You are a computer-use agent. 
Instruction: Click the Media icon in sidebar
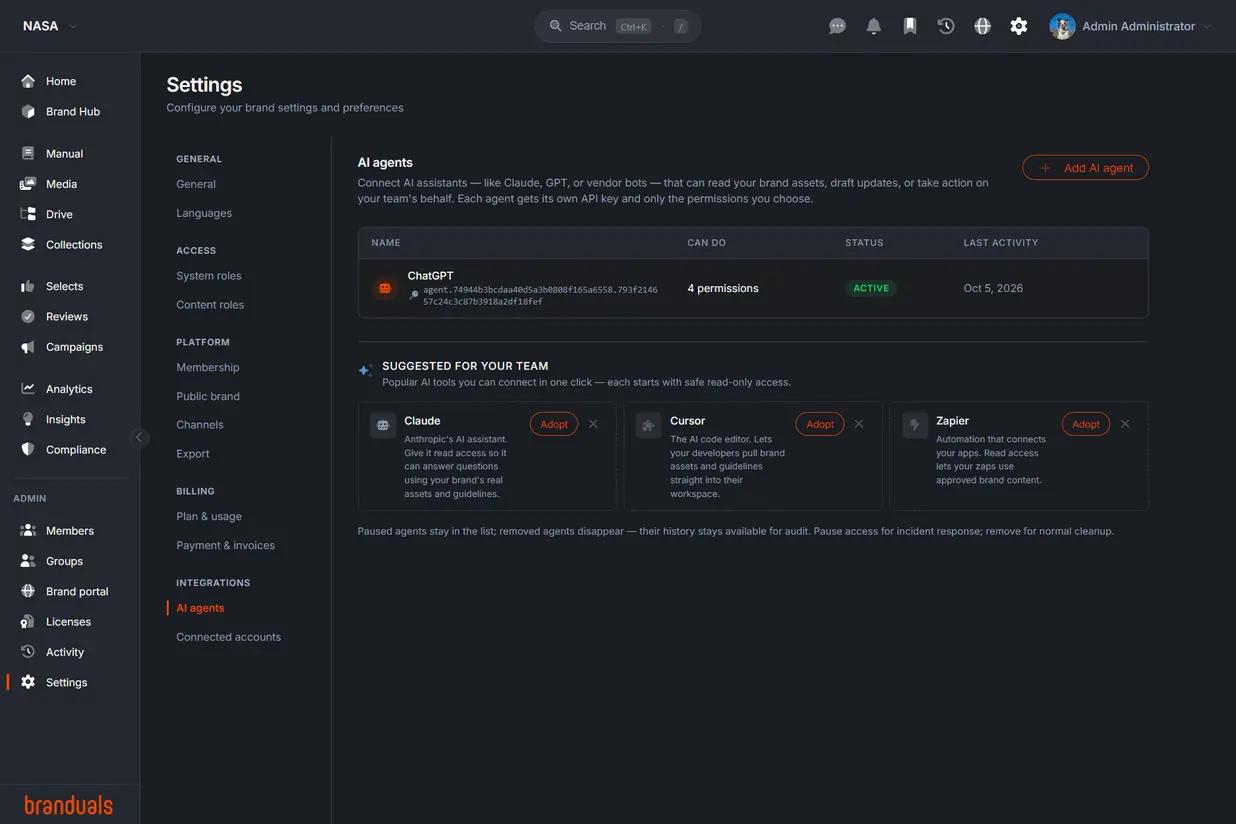tap(28, 184)
